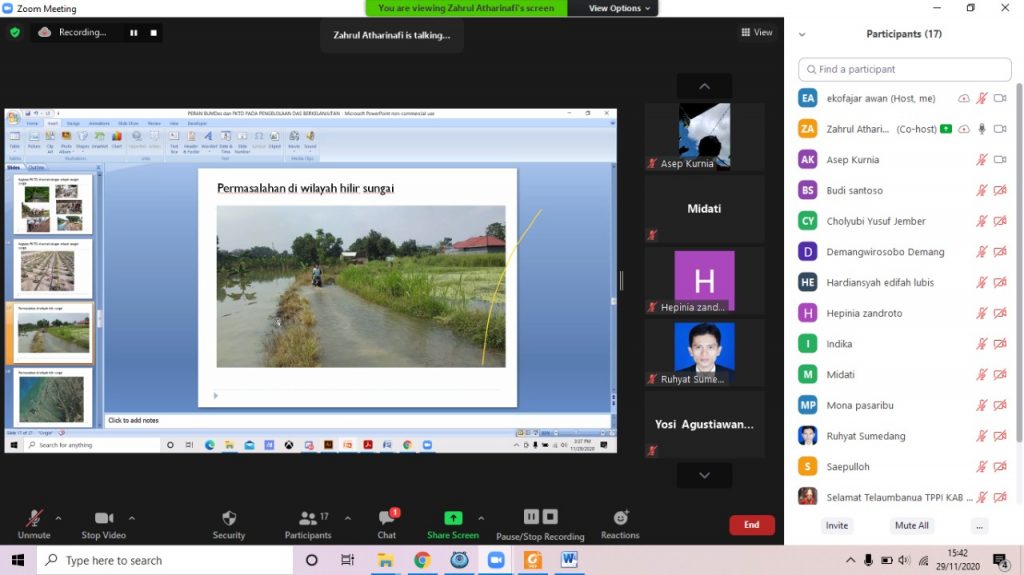Toggle Asep Kurnia's video camera icon
The width and height of the screenshot is (1024, 575).
1000,159
